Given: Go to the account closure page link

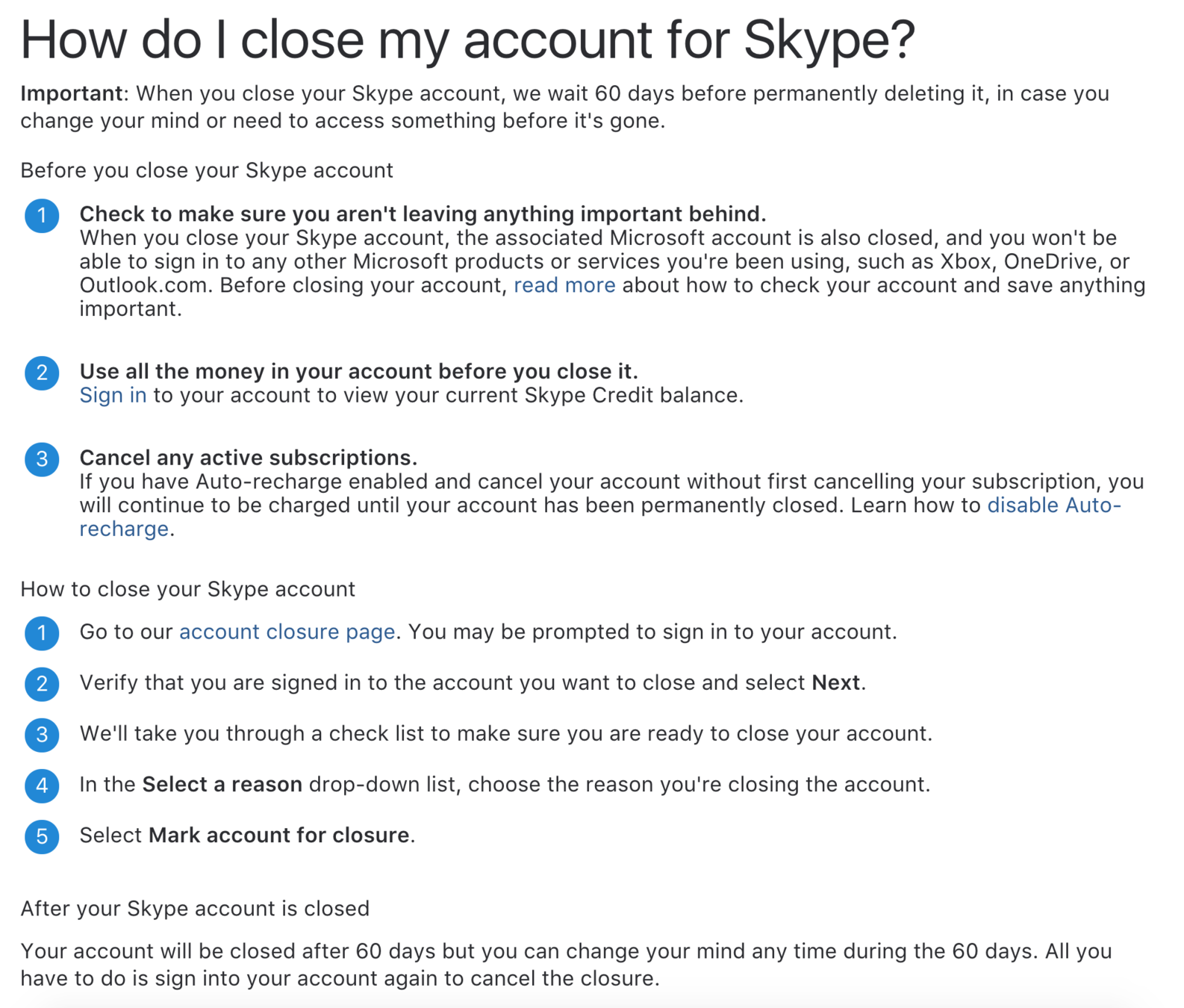Looking at the screenshot, I should (287, 632).
